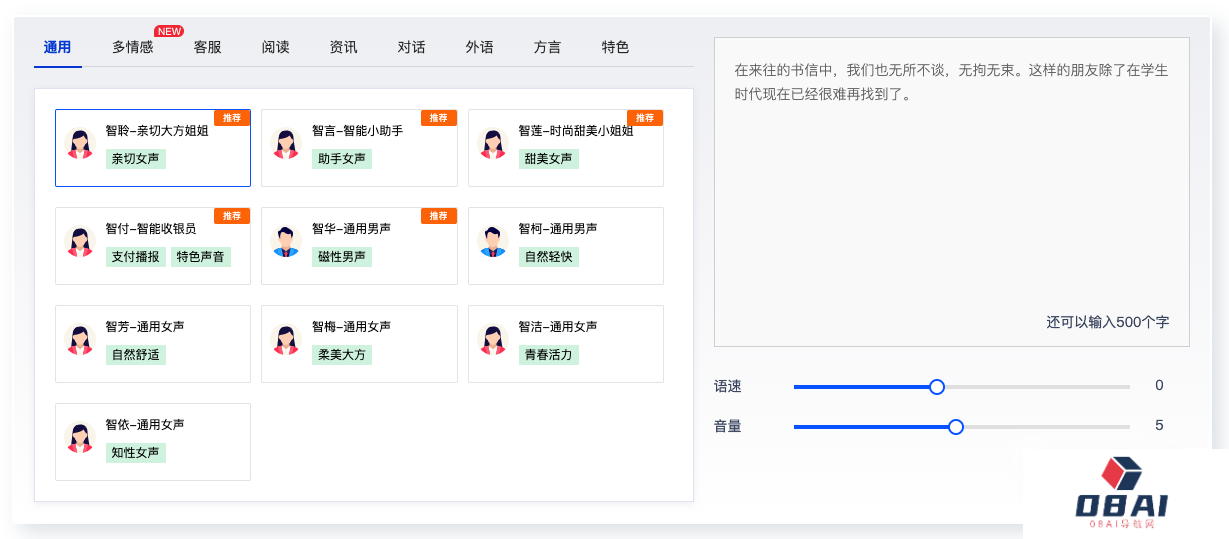Select the 智柯-通用男声 male avatar
Screen dimensions: 1229x539
coord(492,241)
